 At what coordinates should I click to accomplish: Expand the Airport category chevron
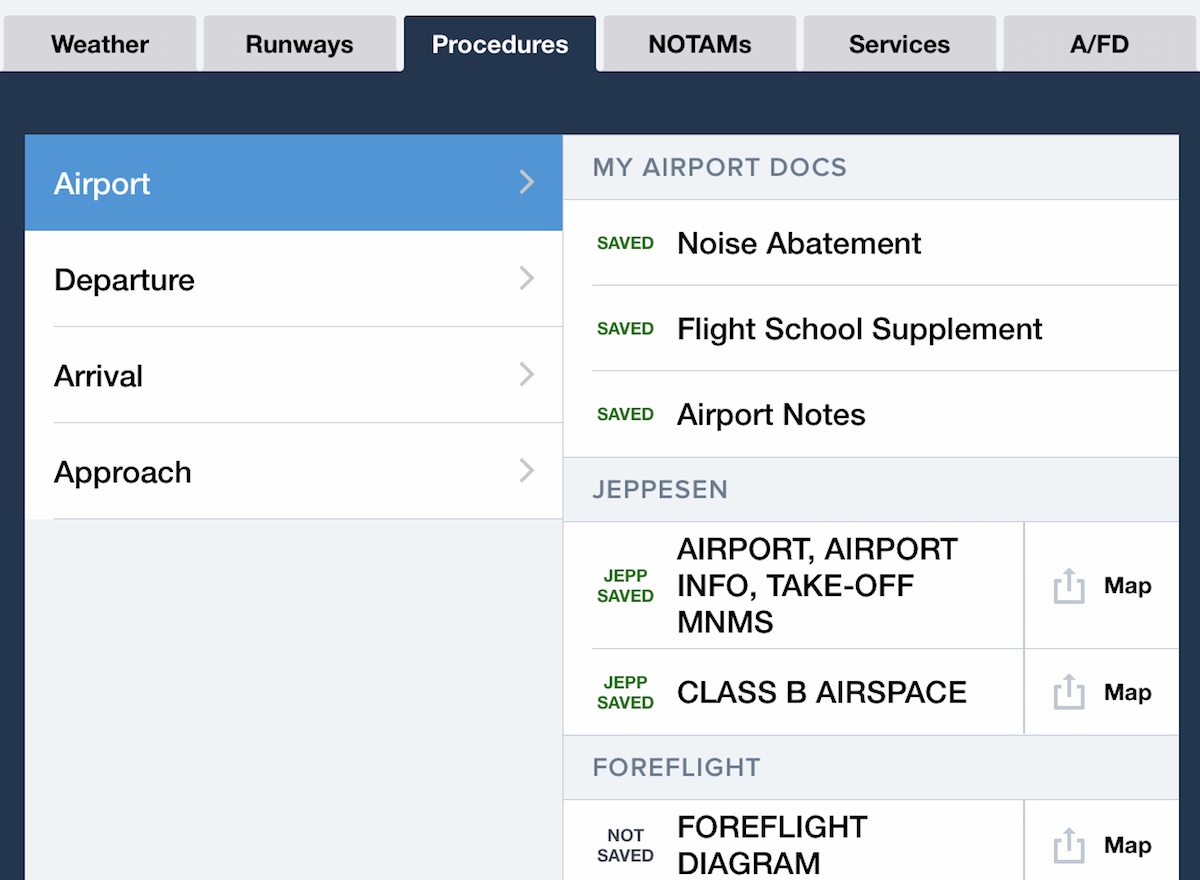pos(527,182)
